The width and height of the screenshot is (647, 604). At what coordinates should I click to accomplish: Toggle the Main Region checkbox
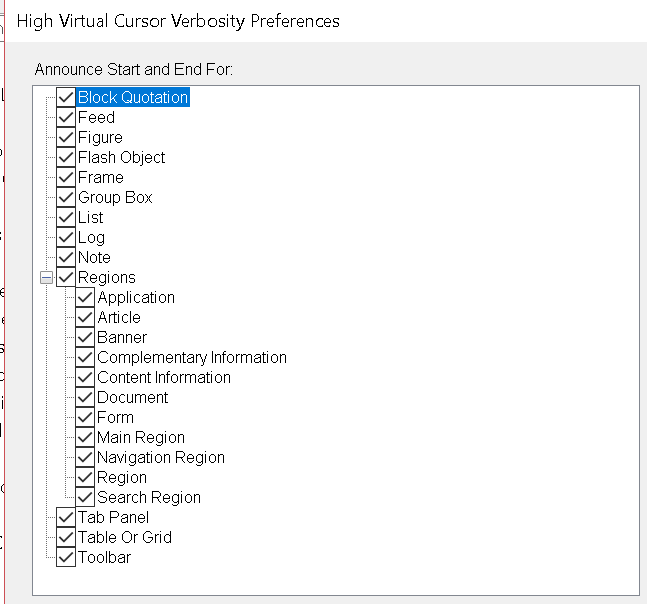[x=85, y=438]
